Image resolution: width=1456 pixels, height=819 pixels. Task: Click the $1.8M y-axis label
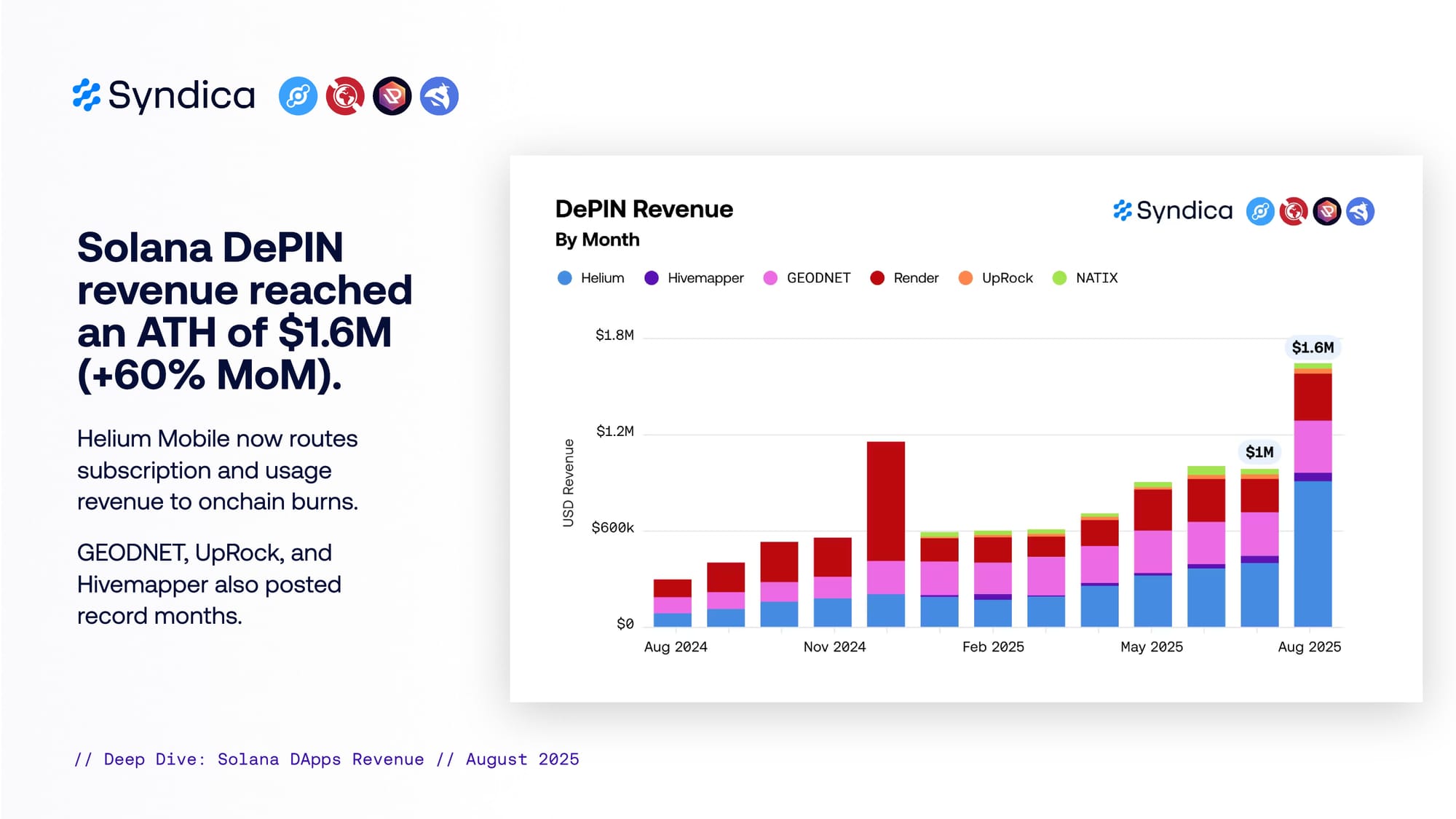614,335
